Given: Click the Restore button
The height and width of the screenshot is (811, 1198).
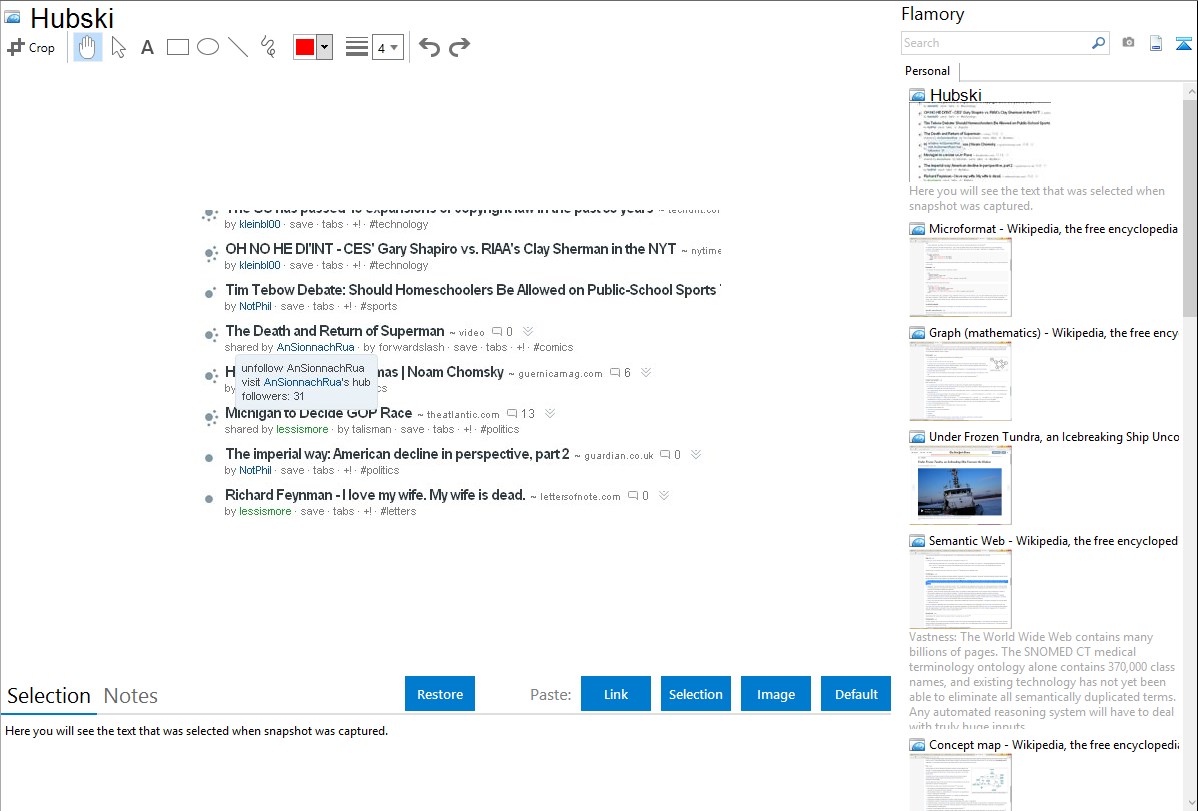Looking at the screenshot, I should (440, 694).
